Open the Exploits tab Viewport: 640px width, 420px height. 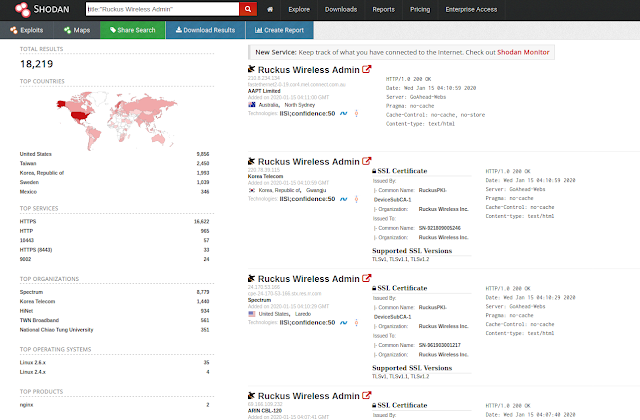[x=26, y=30]
